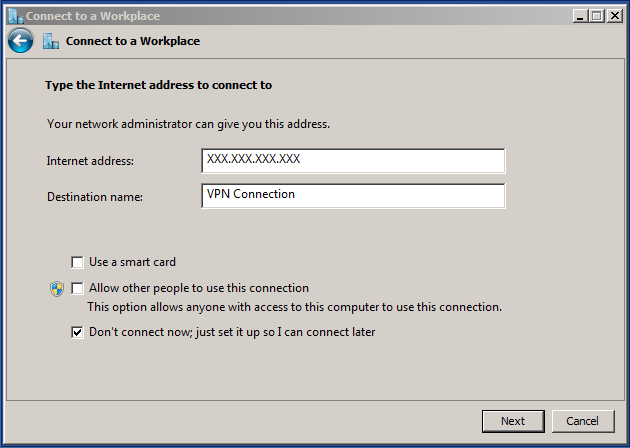Click the security shield icon beside Allow other people
The height and width of the screenshot is (448, 630).
coord(57,288)
